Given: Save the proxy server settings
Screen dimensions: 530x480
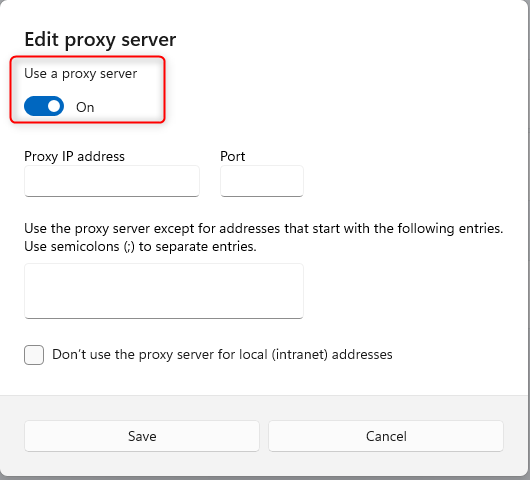Looking at the screenshot, I should click(142, 436).
